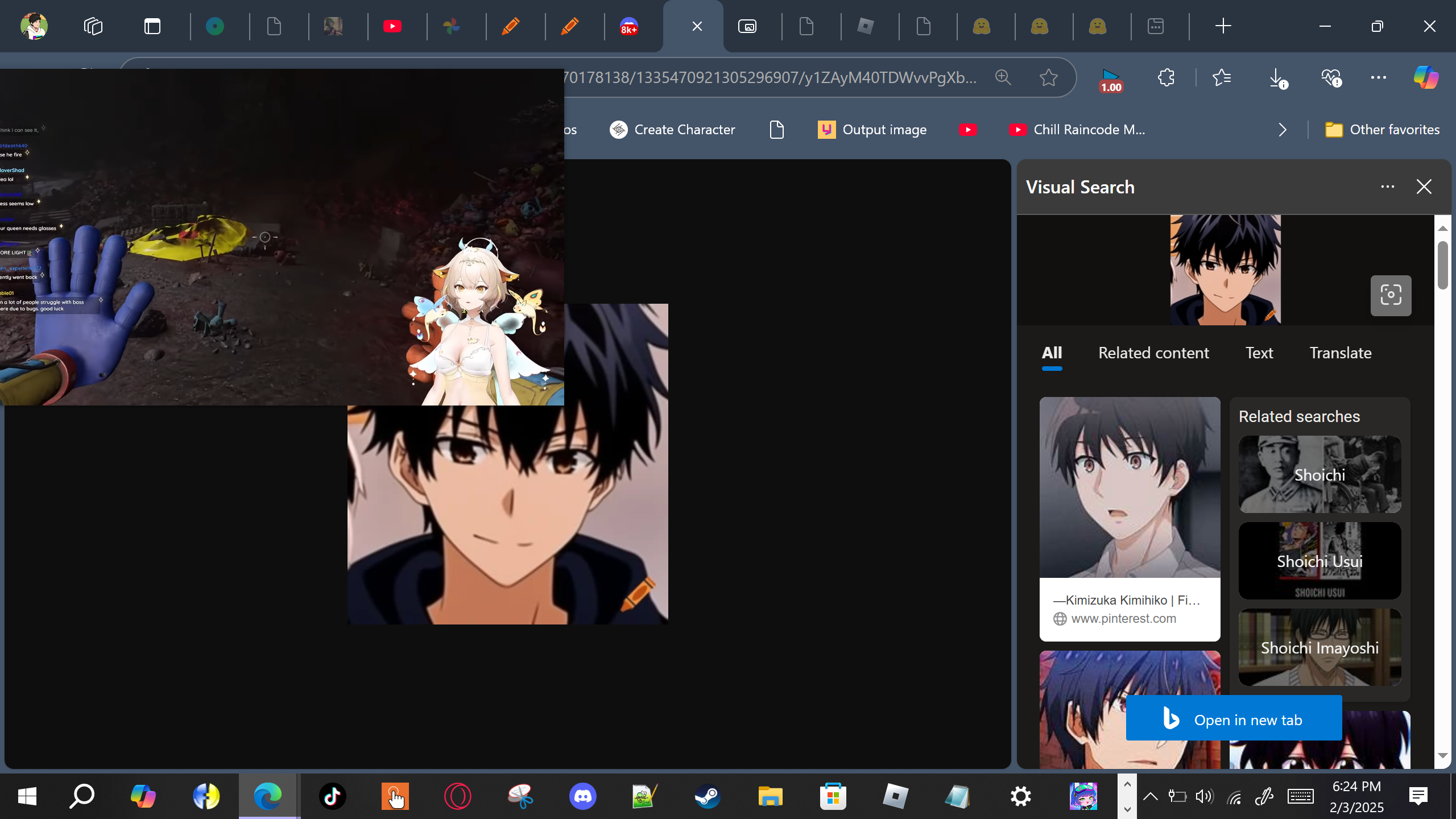Image resolution: width=1456 pixels, height=819 pixels.
Task: Click the visual search crop icon
Action: [x=1391, y=295]
